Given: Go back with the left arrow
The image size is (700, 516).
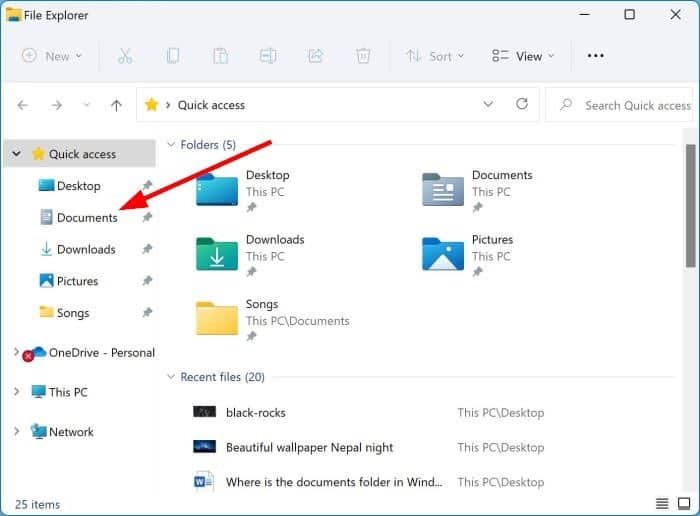Looking at the screenshot, I should tap(23, 105).
